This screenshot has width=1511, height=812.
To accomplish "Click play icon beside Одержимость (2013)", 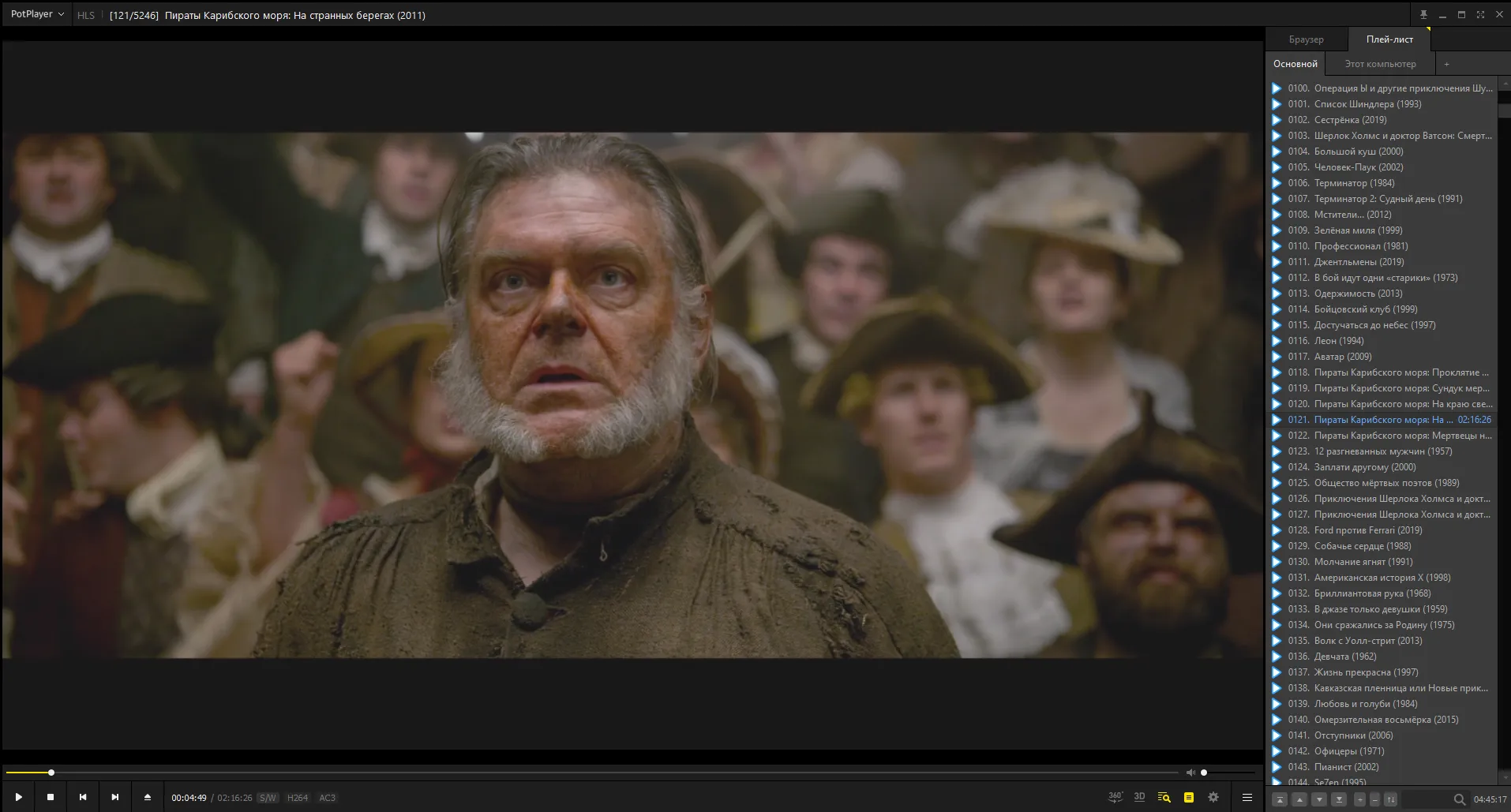I will tap(1277, 294).
